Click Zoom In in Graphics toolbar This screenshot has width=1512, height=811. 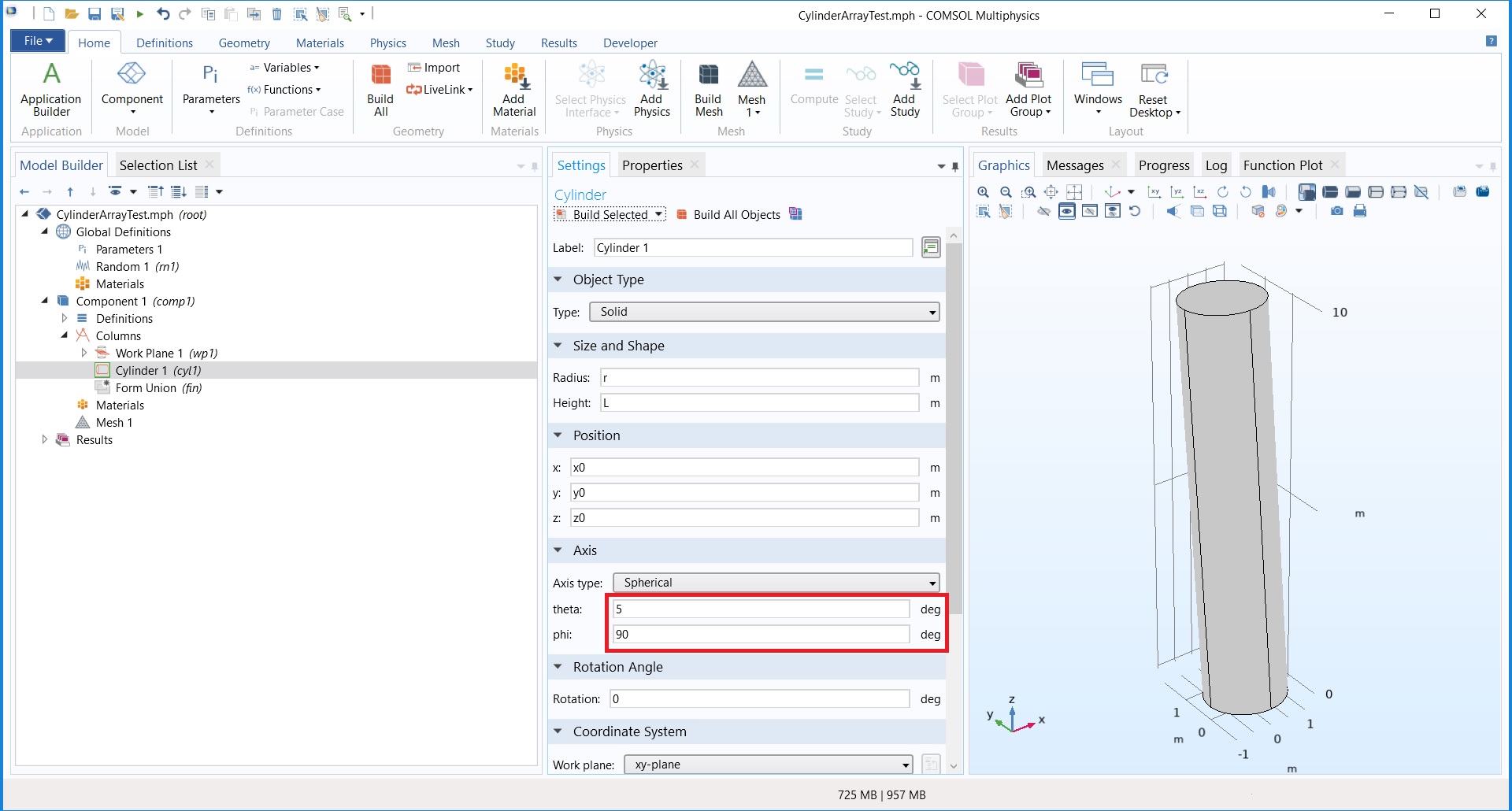tap(984, 192)
